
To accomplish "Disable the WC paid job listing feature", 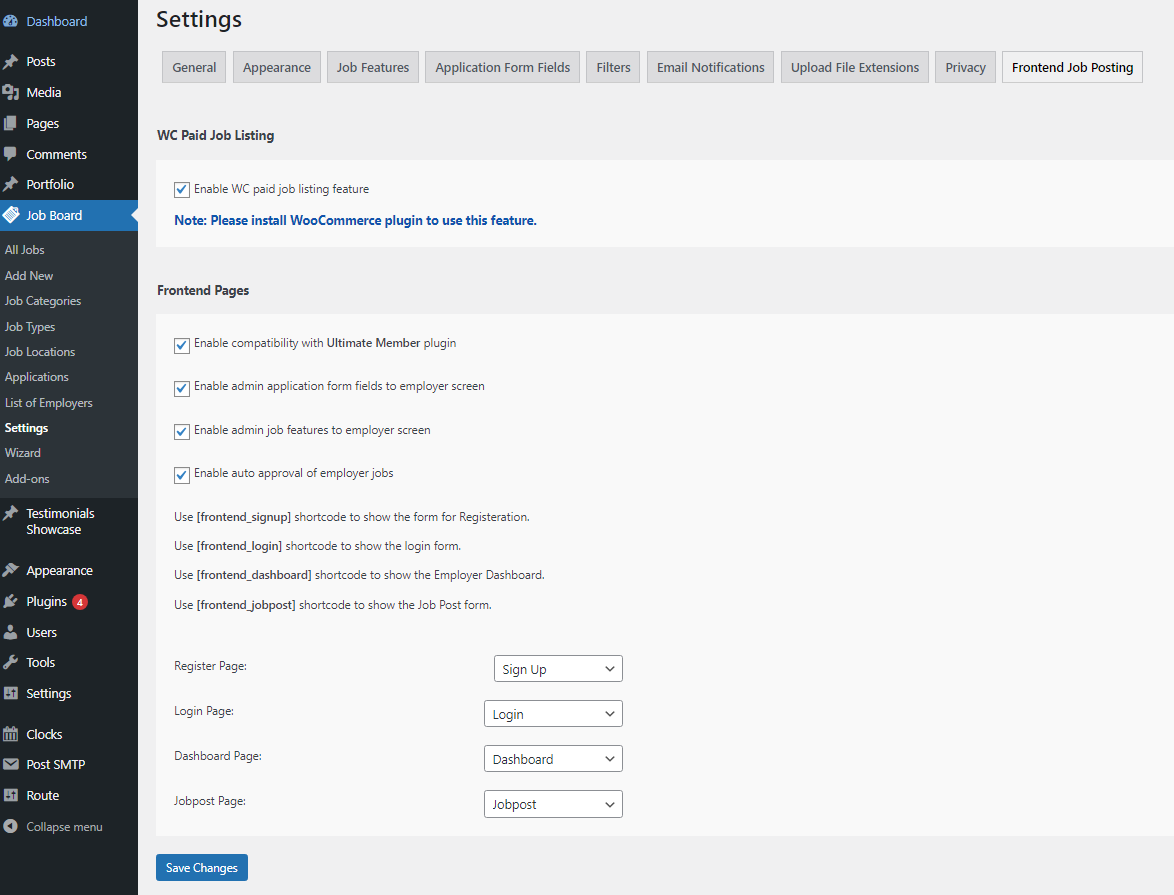I will tap(181, 189).
